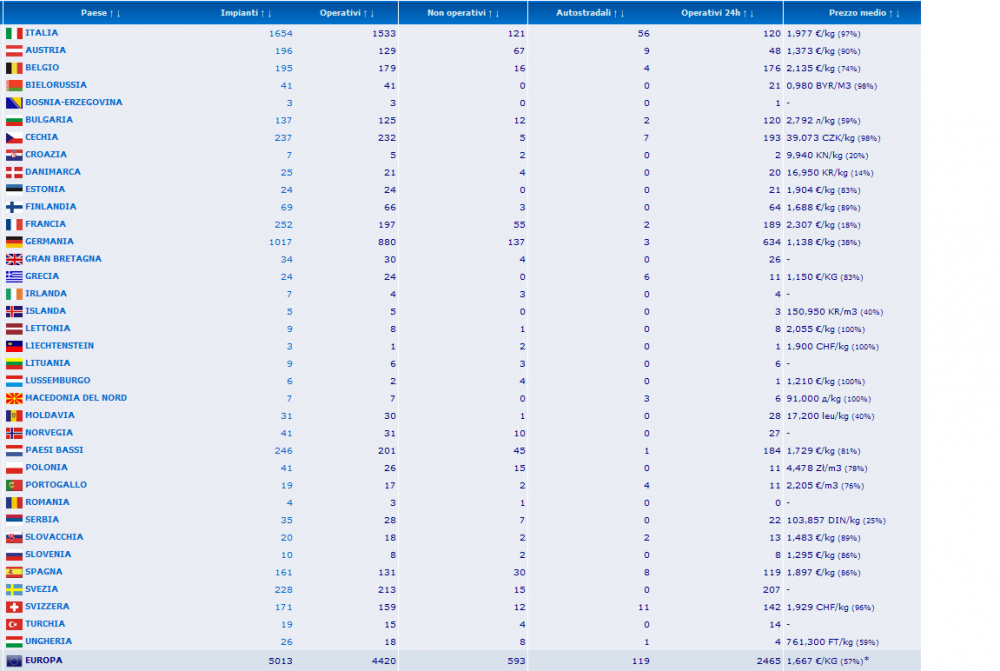Viewport: 1000px width, 671px height.
Task: Sort Paese column descending with down arrow
Action: pyautogui.click(x=119, y=13)
